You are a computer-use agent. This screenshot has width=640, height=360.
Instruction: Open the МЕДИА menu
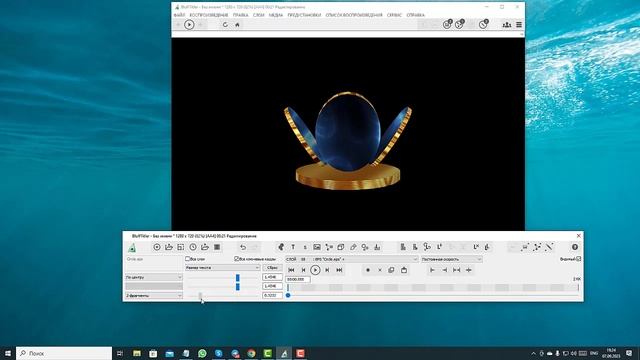[276, 15]
